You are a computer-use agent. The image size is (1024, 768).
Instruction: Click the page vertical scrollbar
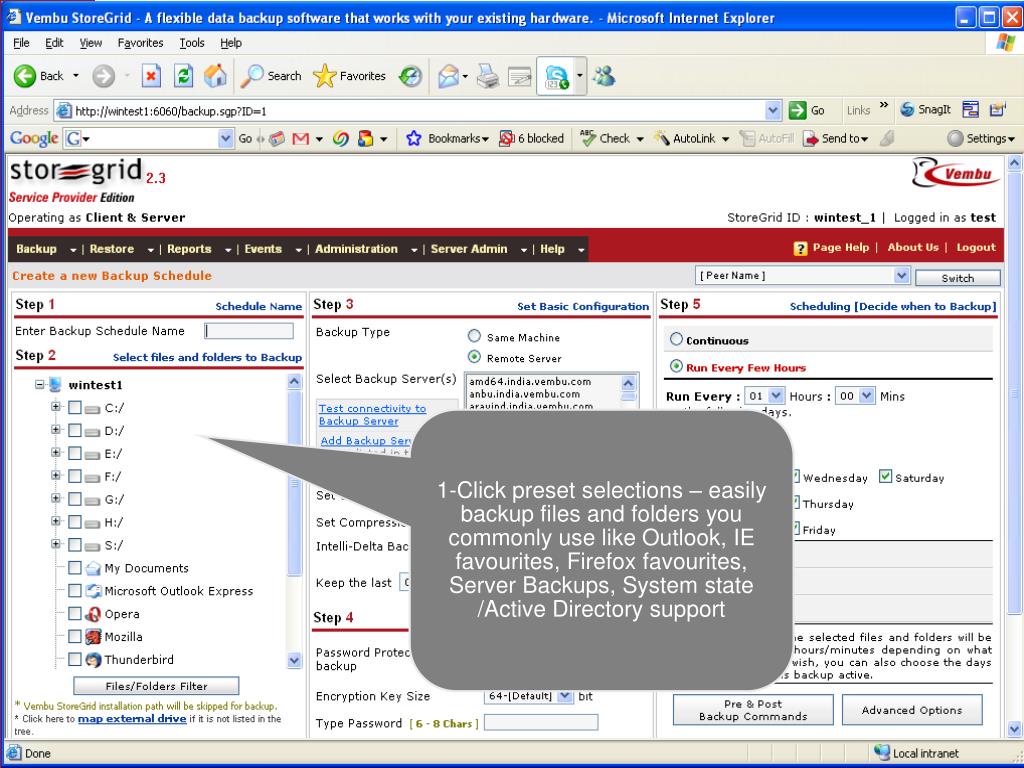(x=1014, y=445)
